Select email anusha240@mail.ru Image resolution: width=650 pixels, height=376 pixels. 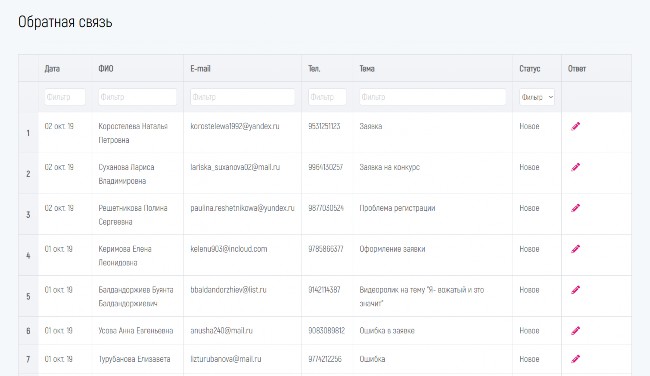221,330
